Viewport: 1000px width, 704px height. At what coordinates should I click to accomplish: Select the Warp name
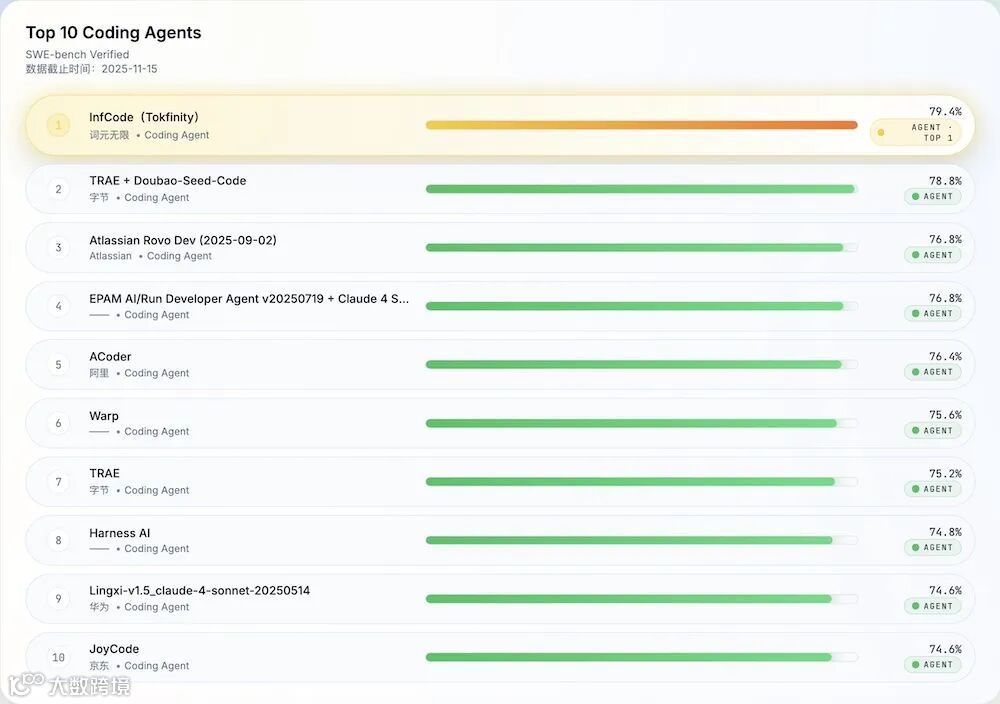pyautogui.click(x=104, y=416)
